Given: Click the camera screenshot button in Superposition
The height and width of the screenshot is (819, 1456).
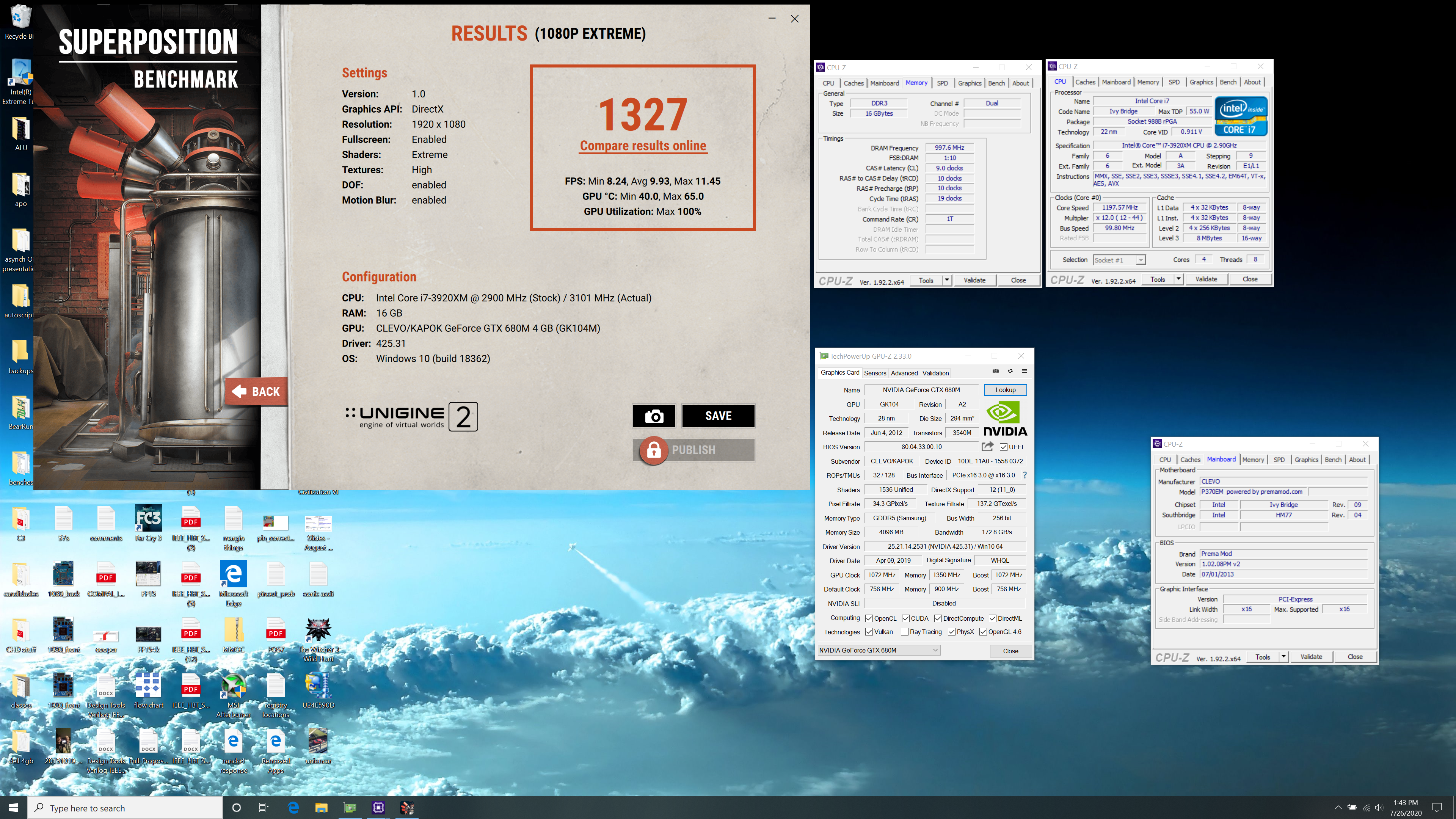Looking at the screenshot, I should (x=654, y=416).
